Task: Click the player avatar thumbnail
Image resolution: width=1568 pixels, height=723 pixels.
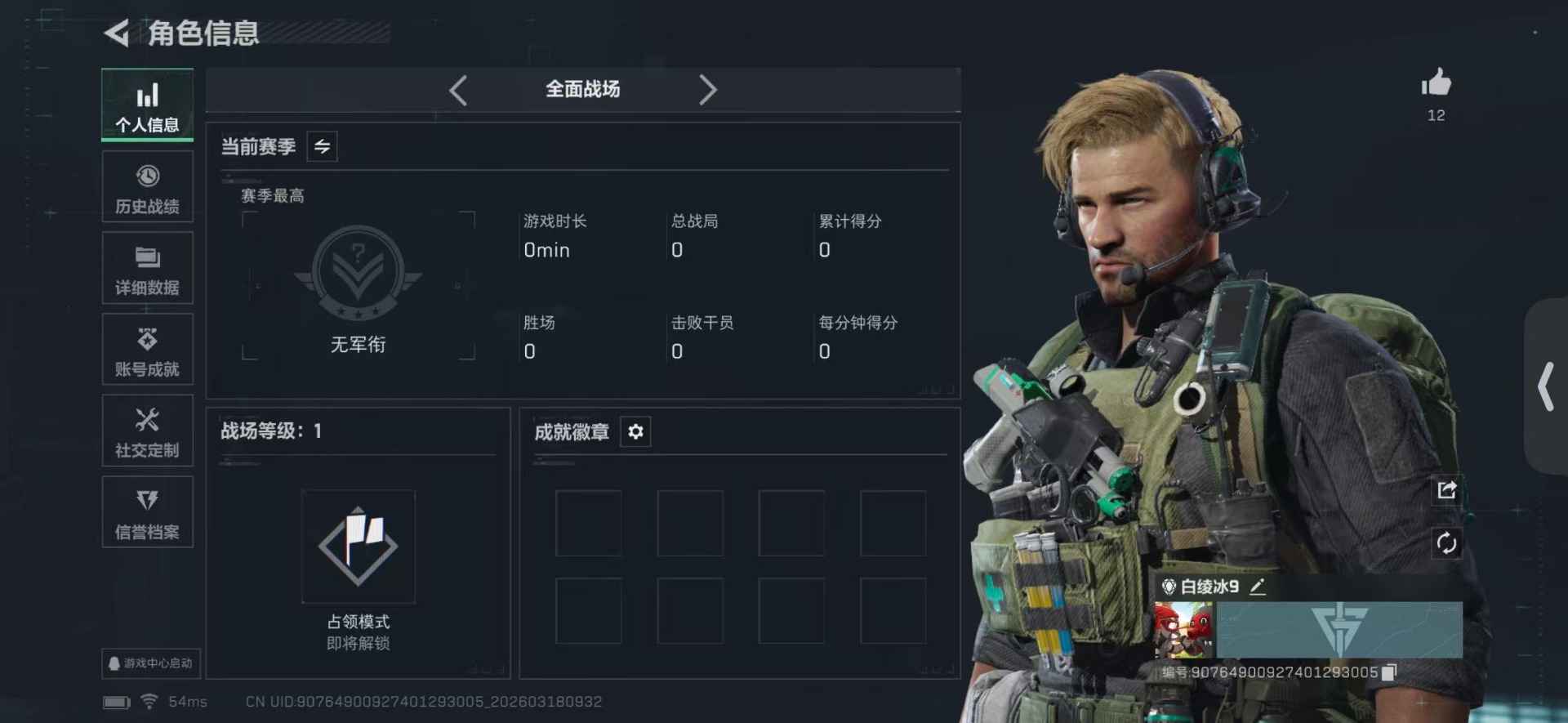Action: [x=1183, y=630]
